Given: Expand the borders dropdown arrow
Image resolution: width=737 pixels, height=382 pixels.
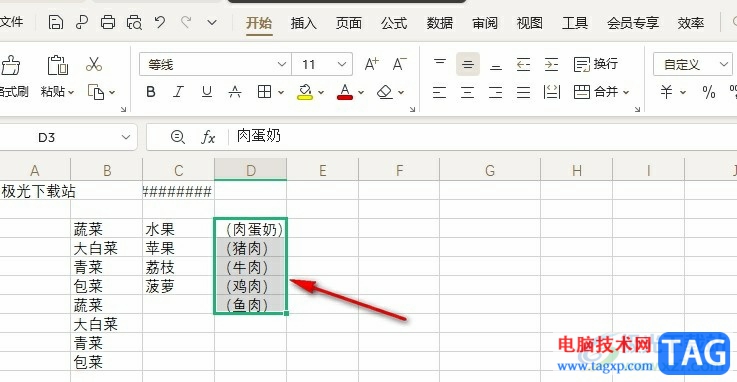Looking at the screenshot, I should coord(281,93).
